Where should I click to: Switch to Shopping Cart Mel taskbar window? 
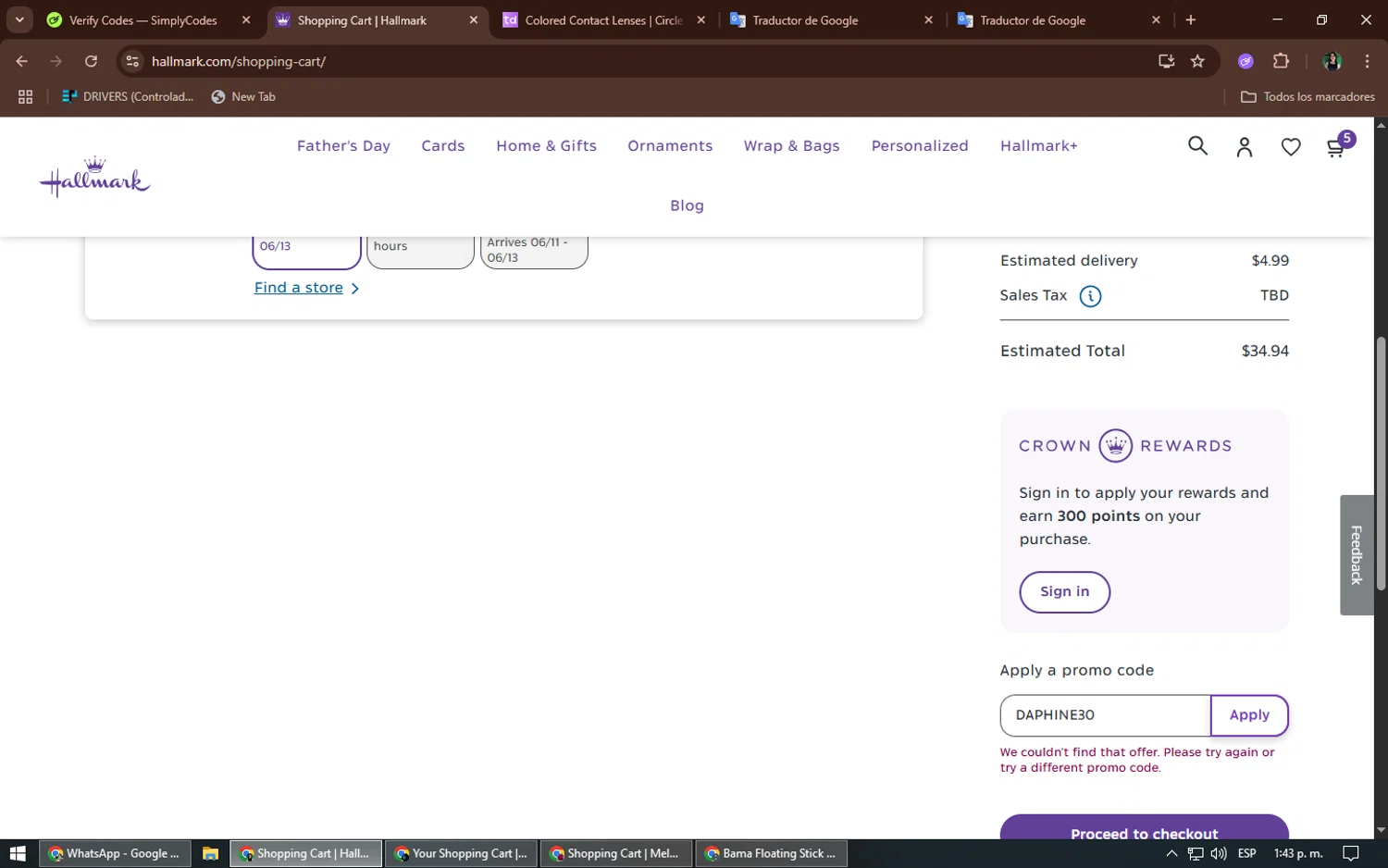tap(616, 853)
